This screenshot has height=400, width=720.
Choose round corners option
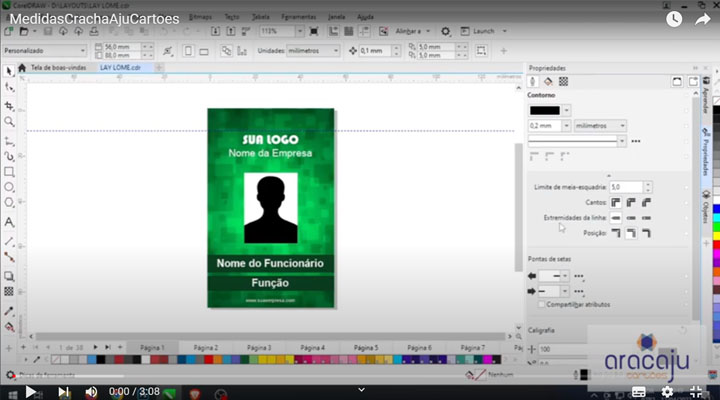pyautogui.click(x=631, y=203)
